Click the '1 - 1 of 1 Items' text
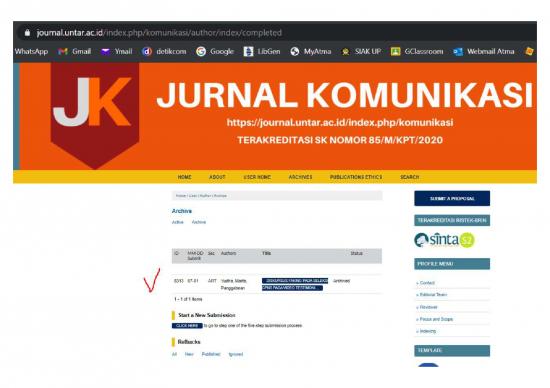 [188, 299]
